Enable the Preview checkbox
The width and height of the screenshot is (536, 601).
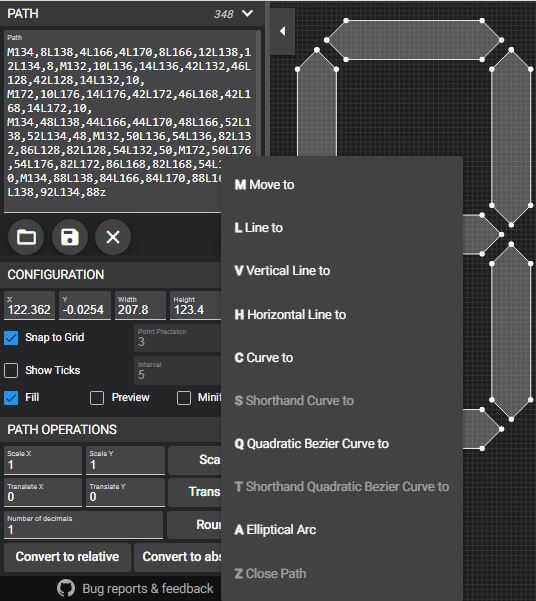click(x=97, y=398)
